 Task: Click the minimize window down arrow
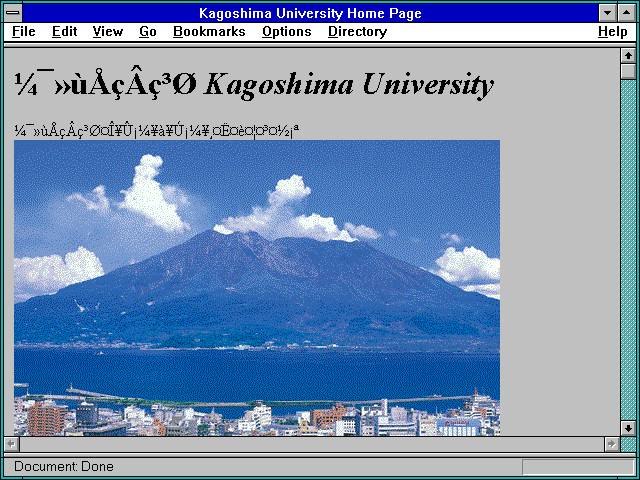(x=607, y=13)
